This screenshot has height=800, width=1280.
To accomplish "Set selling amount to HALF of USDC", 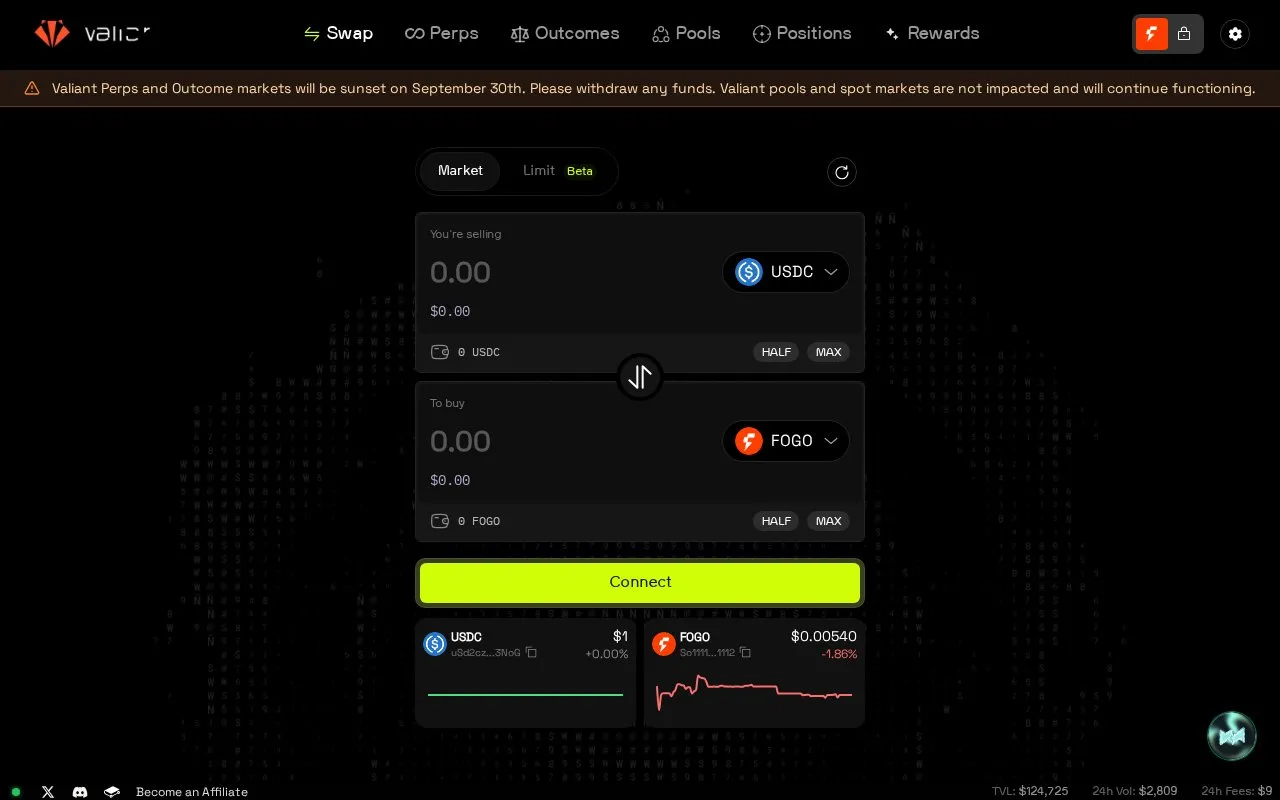I will click(776, 352).
